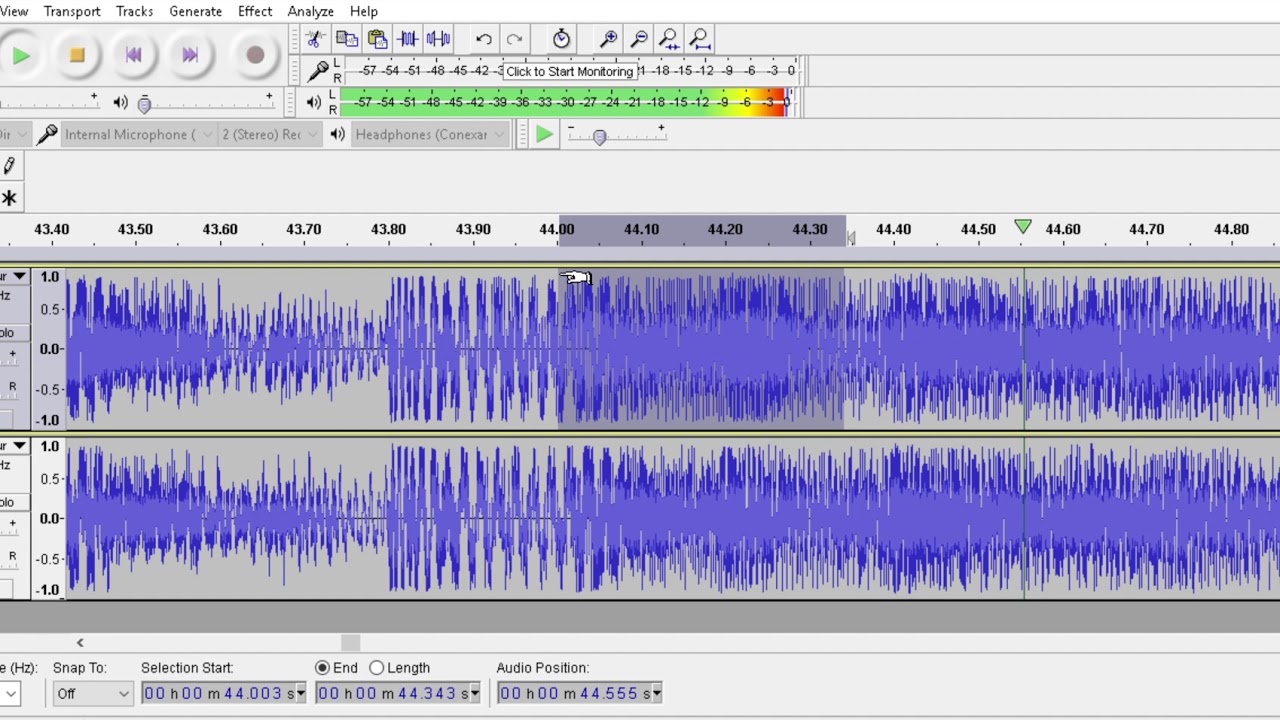Undo the last edit
This screenshot has width=1280, height=720.
point(484,39)
